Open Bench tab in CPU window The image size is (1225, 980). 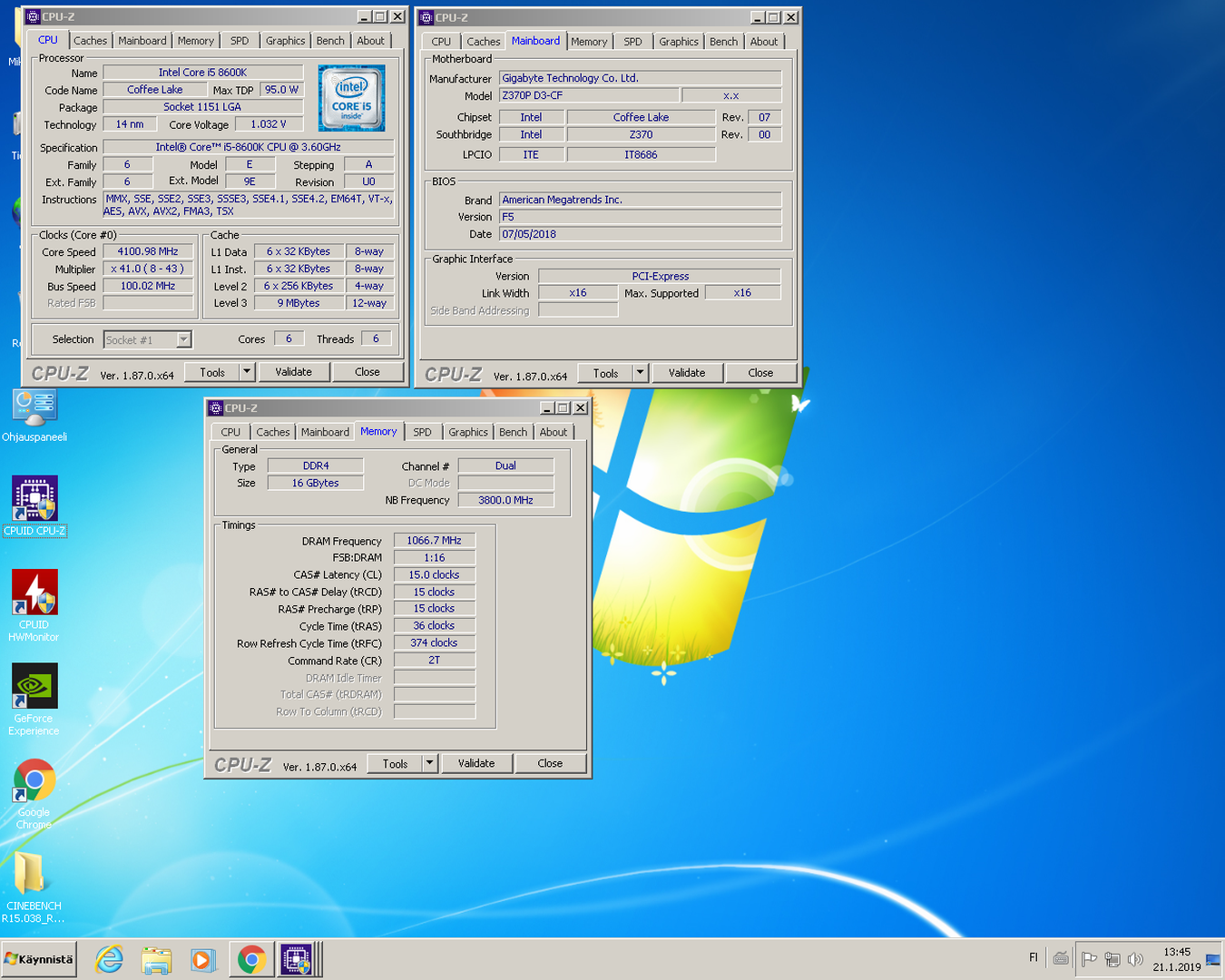tap(330, 41)
